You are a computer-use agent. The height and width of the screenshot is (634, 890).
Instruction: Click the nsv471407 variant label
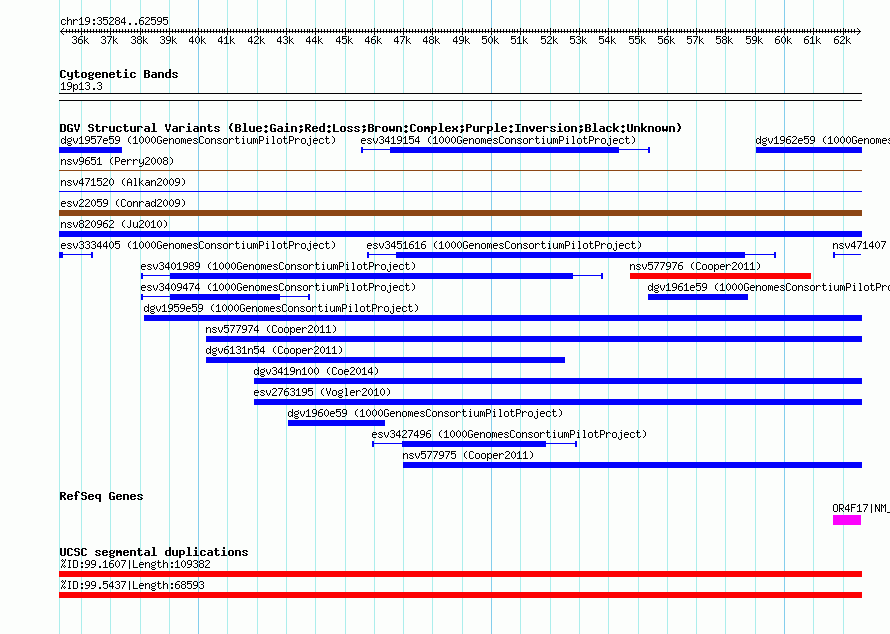(859, 245)
